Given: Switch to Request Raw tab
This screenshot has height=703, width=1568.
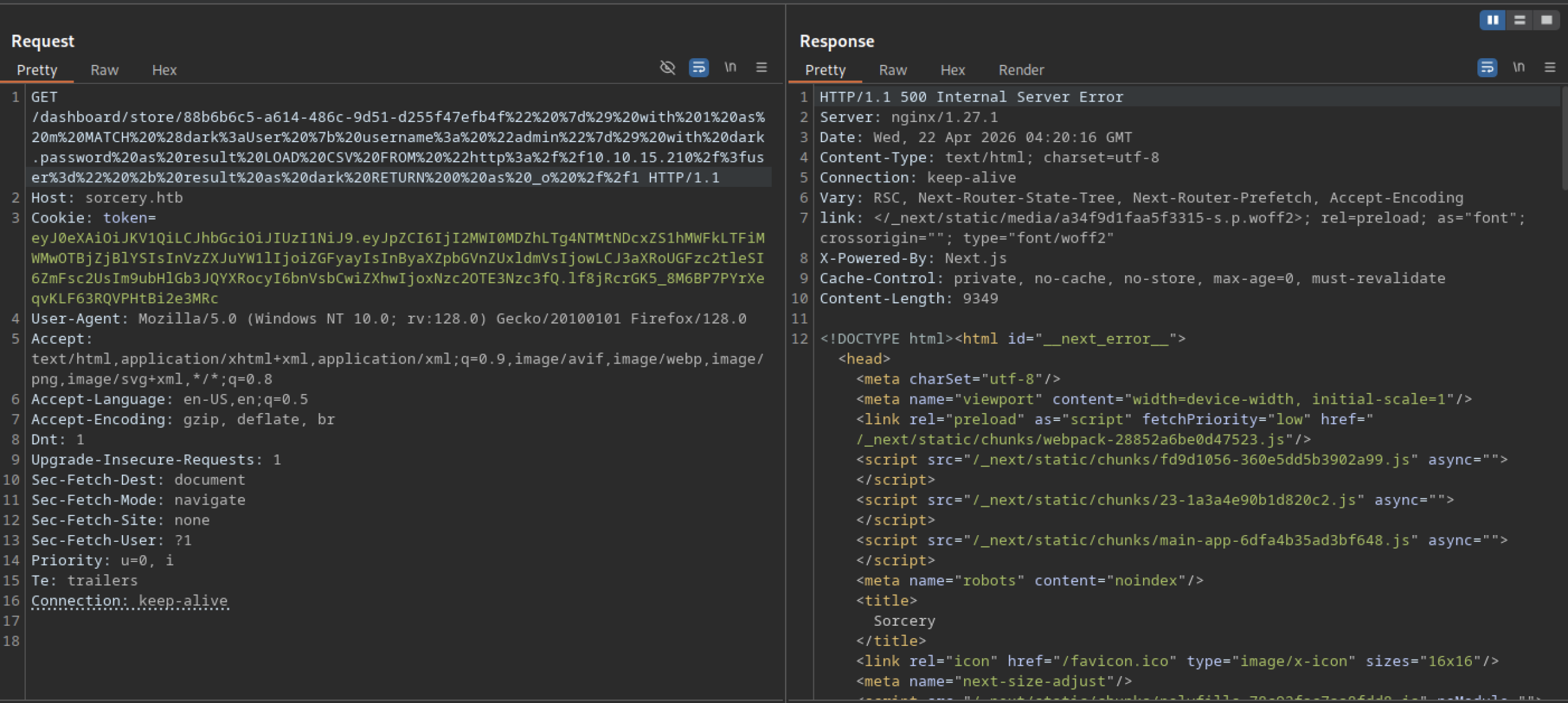Looking at the screenshot, I should tap(104, 70).
